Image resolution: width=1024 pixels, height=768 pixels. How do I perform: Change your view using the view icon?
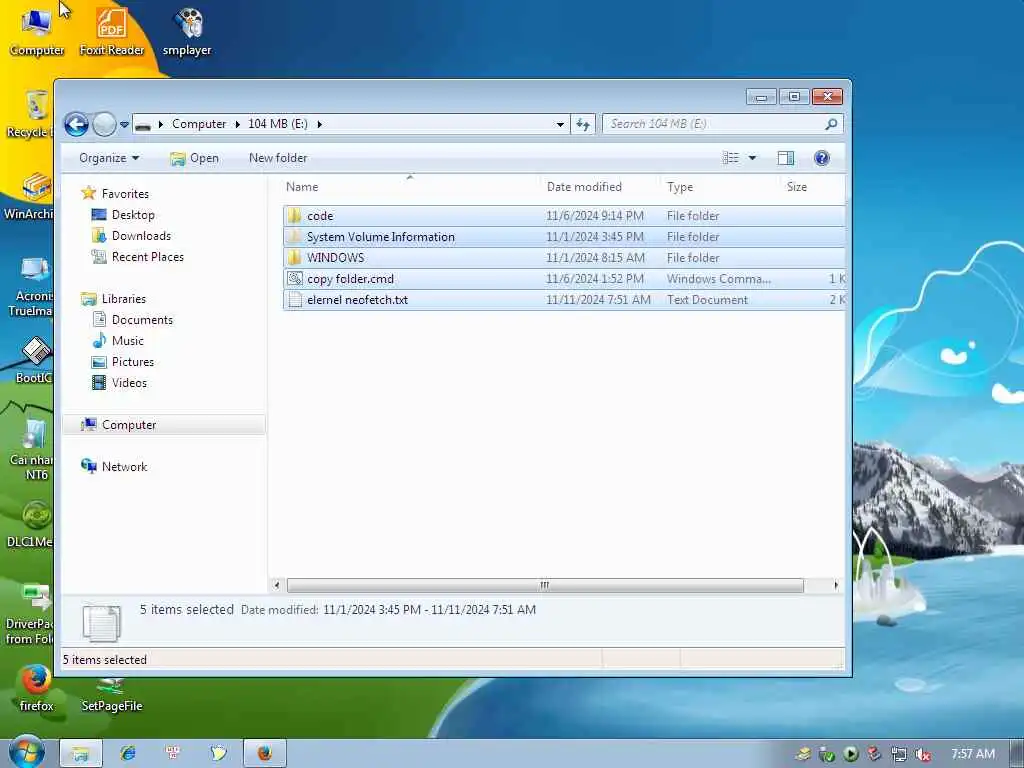point(730,158)
